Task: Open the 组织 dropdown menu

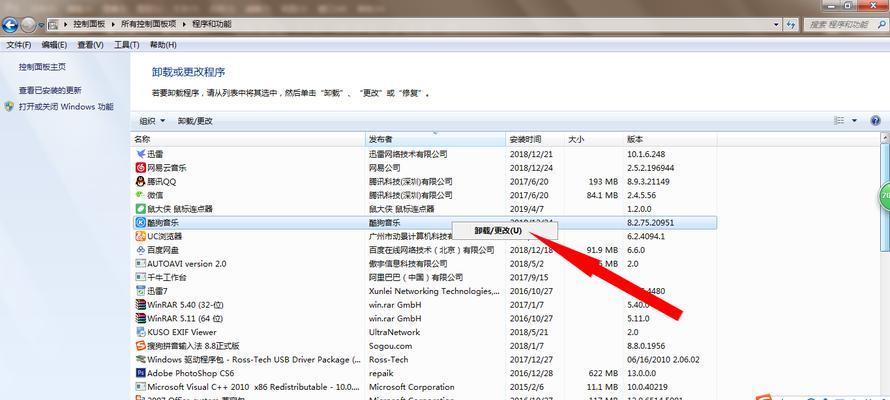Action: (x=152, y=121)
